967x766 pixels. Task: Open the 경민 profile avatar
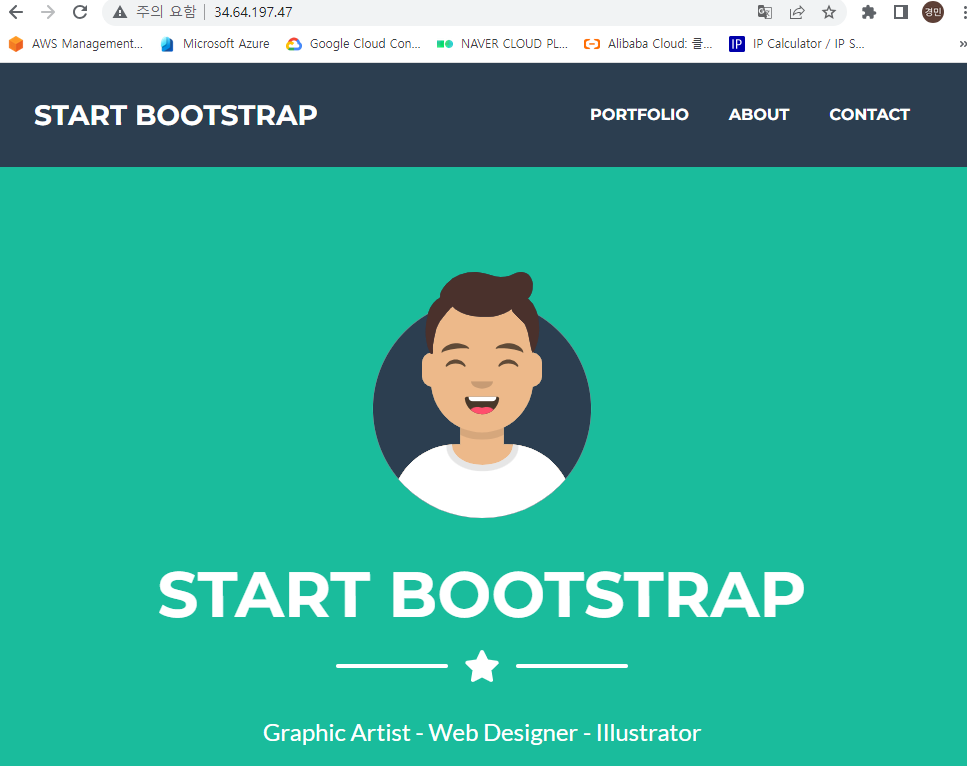tap(932, 12)
